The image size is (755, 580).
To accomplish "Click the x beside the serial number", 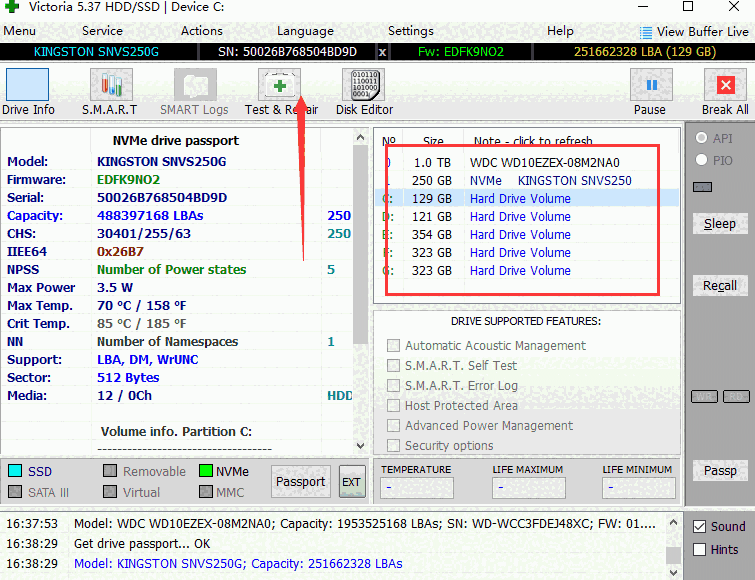I will coord(382,52).
